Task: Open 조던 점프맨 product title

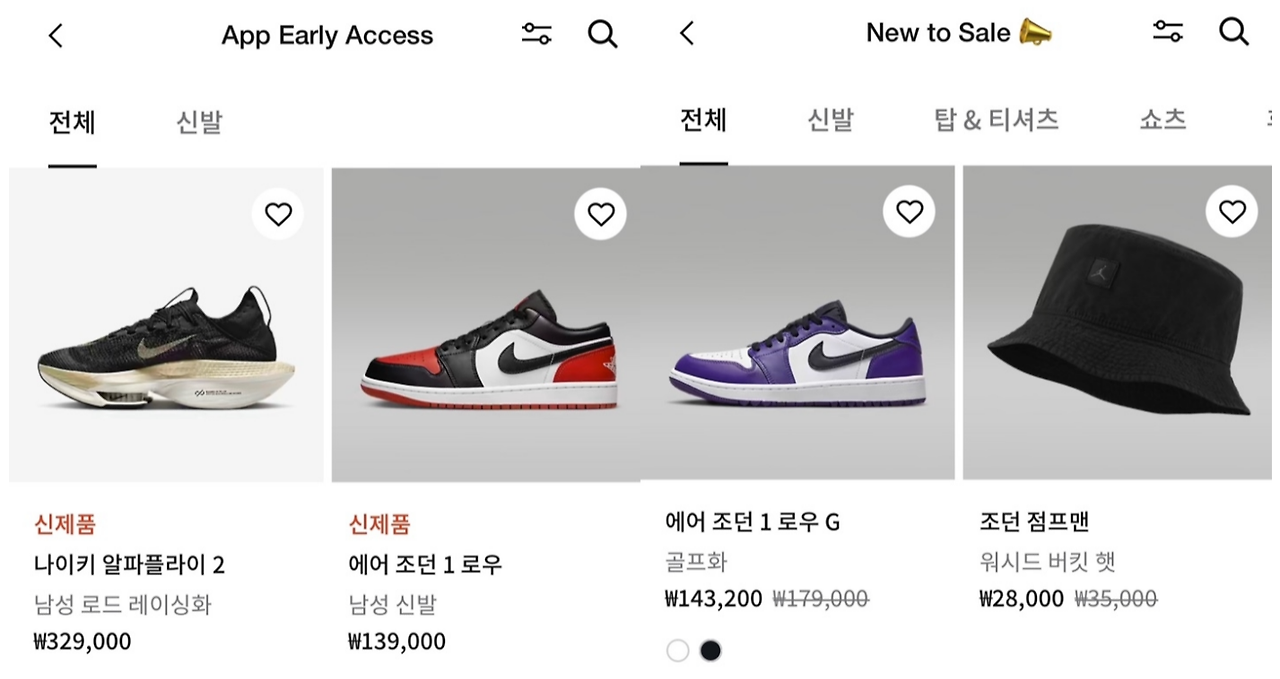Action: (x=1034, y=521)
